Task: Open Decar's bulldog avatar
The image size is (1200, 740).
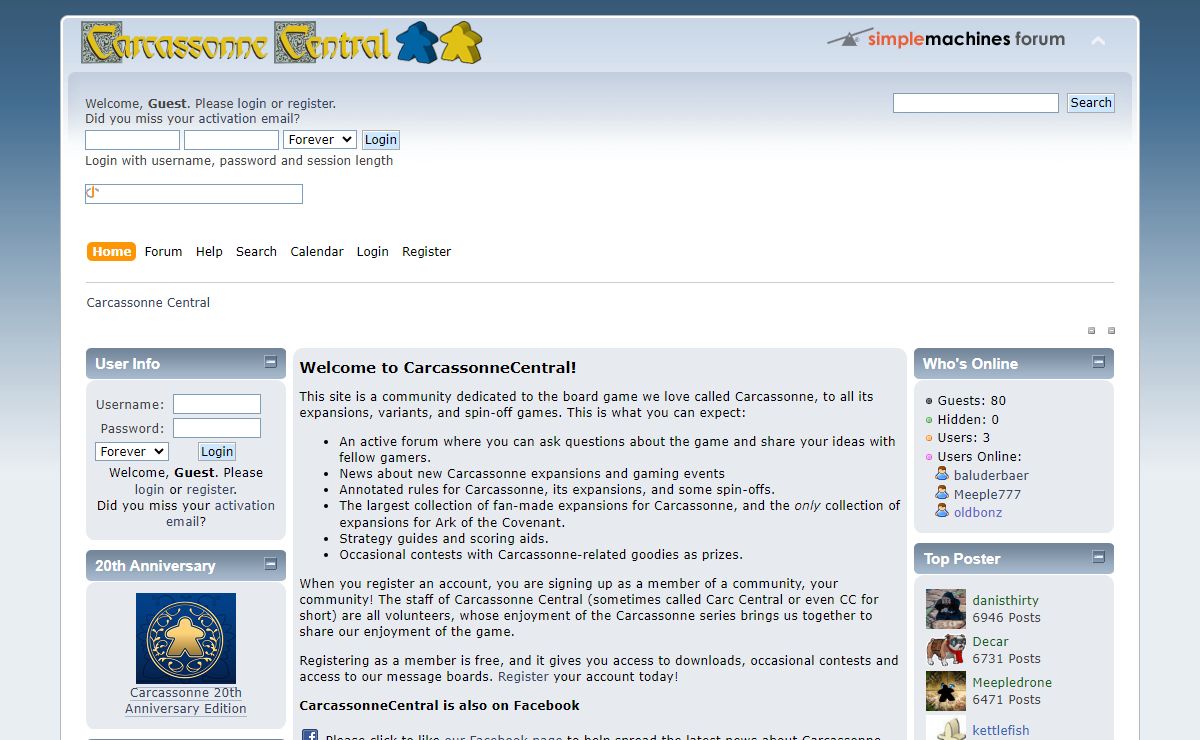Action: point(945,650)
